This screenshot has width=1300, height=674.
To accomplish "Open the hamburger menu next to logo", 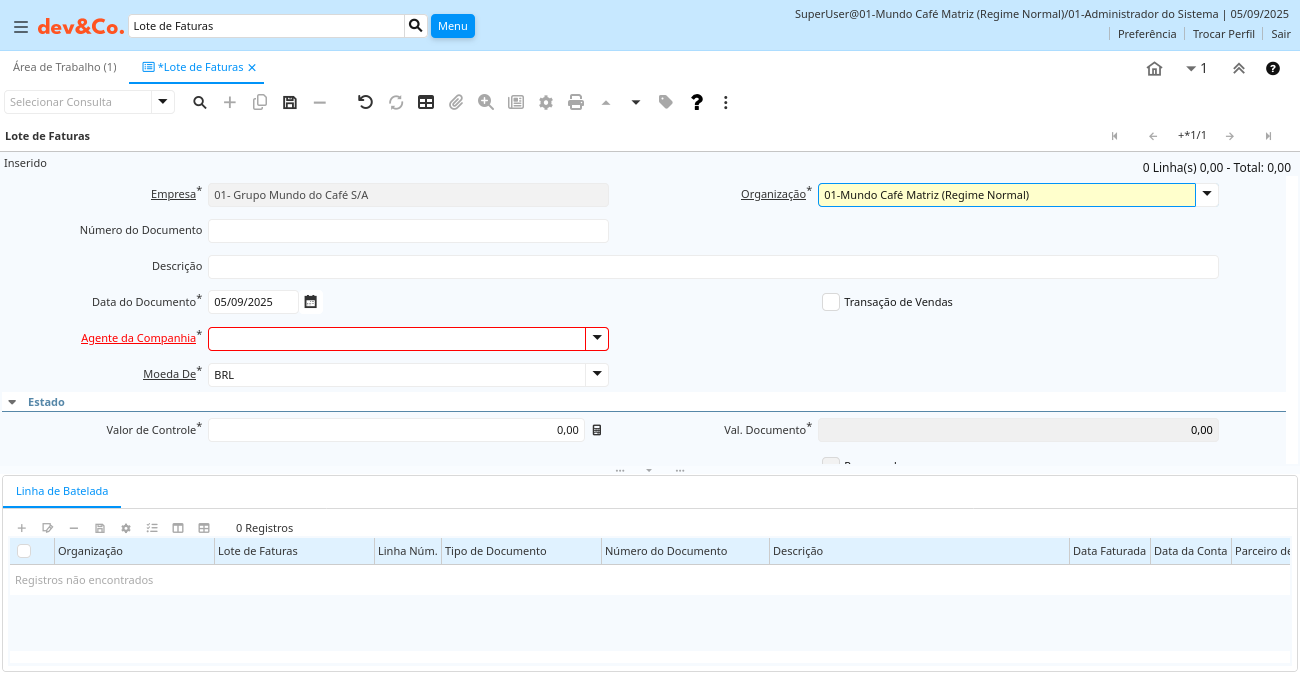I will tap(21, 27).
